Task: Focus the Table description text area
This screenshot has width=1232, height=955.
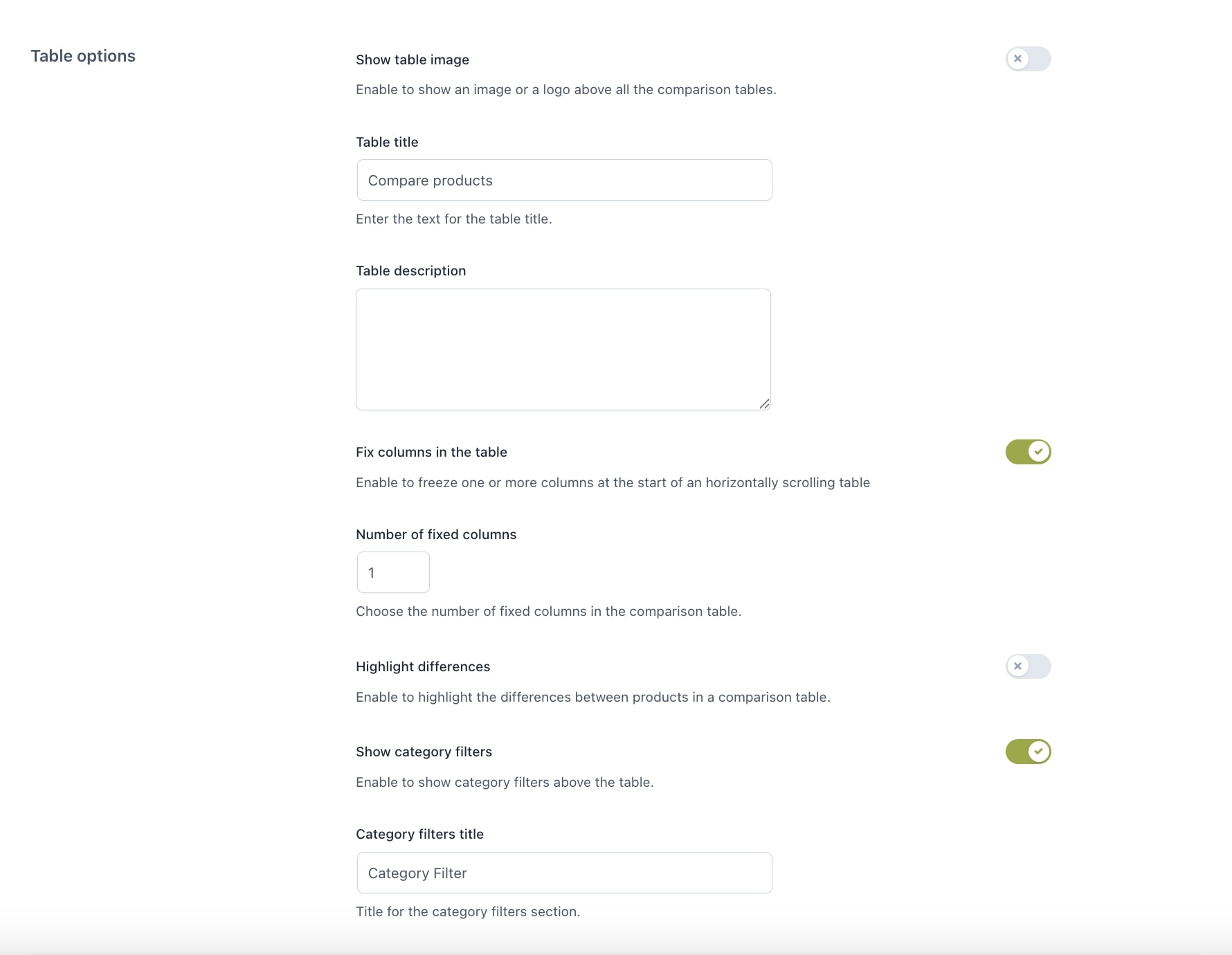Action: pos(563,349)
